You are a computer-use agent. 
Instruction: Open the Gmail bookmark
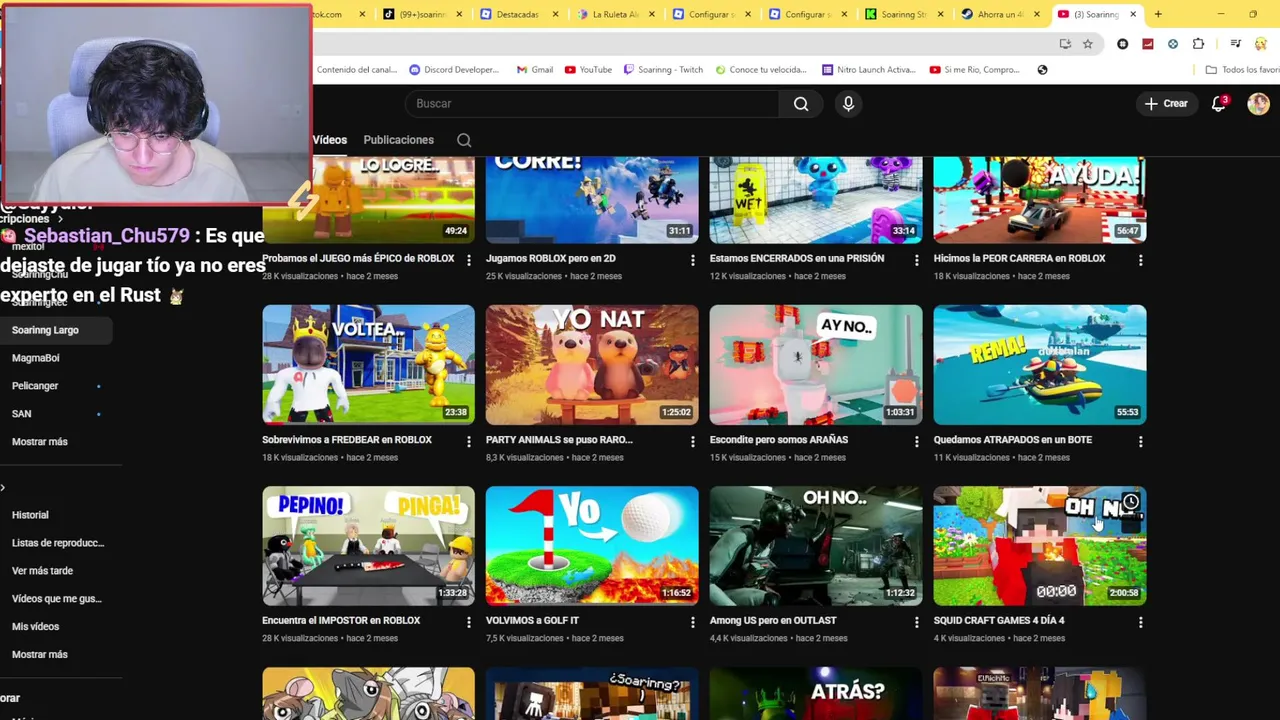(x=535, y=70)
